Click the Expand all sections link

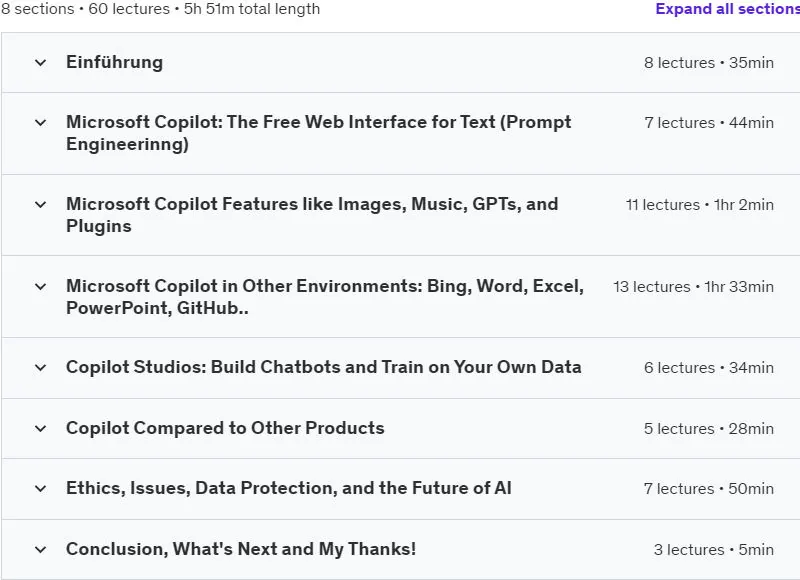(x=728, y=9)
